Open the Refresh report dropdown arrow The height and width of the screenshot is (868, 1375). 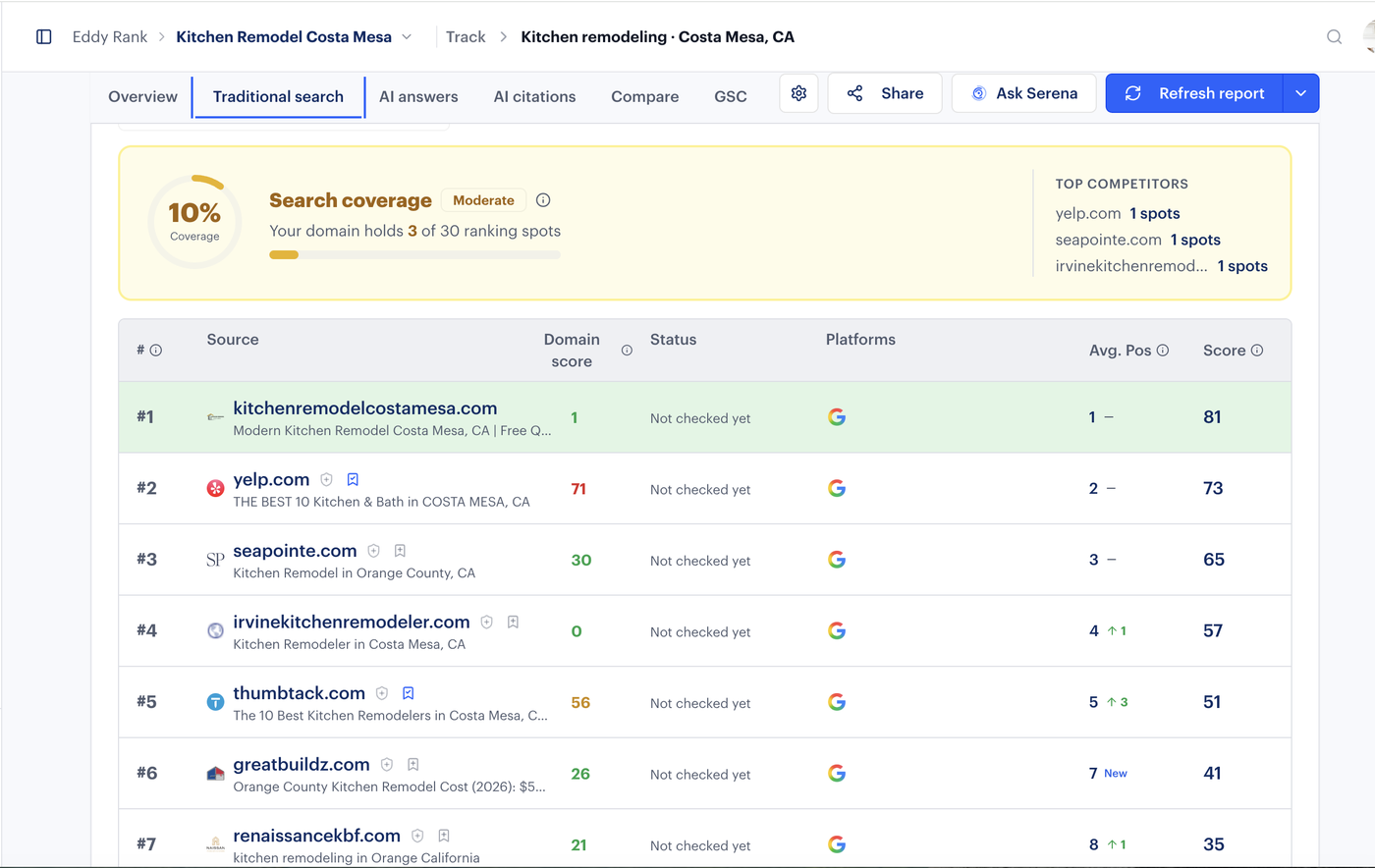pyautogui.click(x=1300, y=93)
